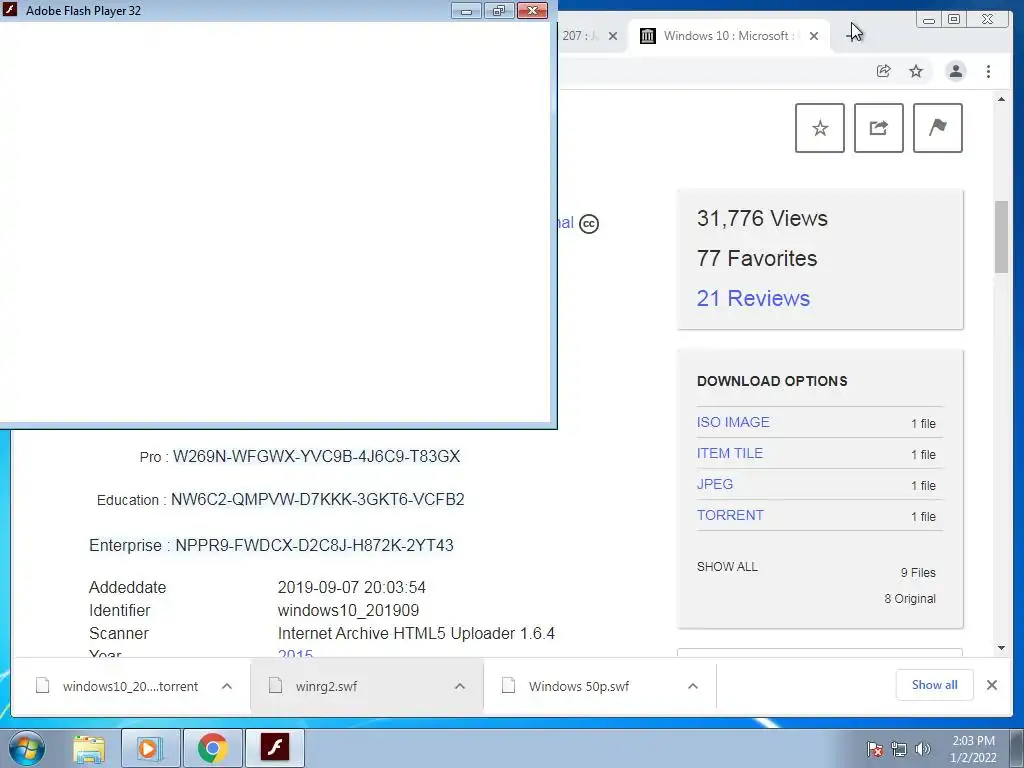Click the taskbar clock showing 2:03 PM
1024x768 pixels.
pyautogui.click(x=973, y=749)
